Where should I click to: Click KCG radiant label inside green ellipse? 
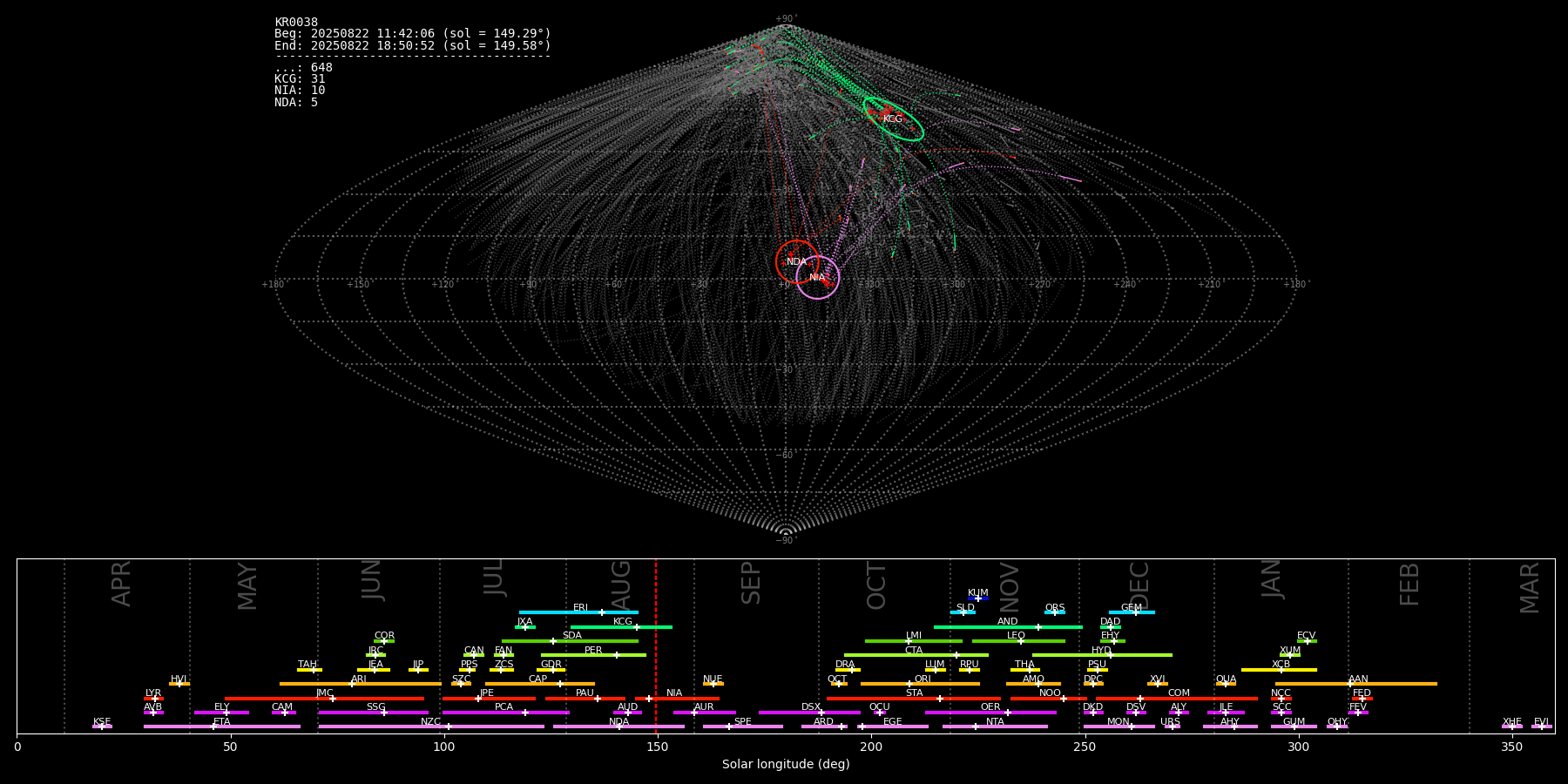(x=893, y=119)
